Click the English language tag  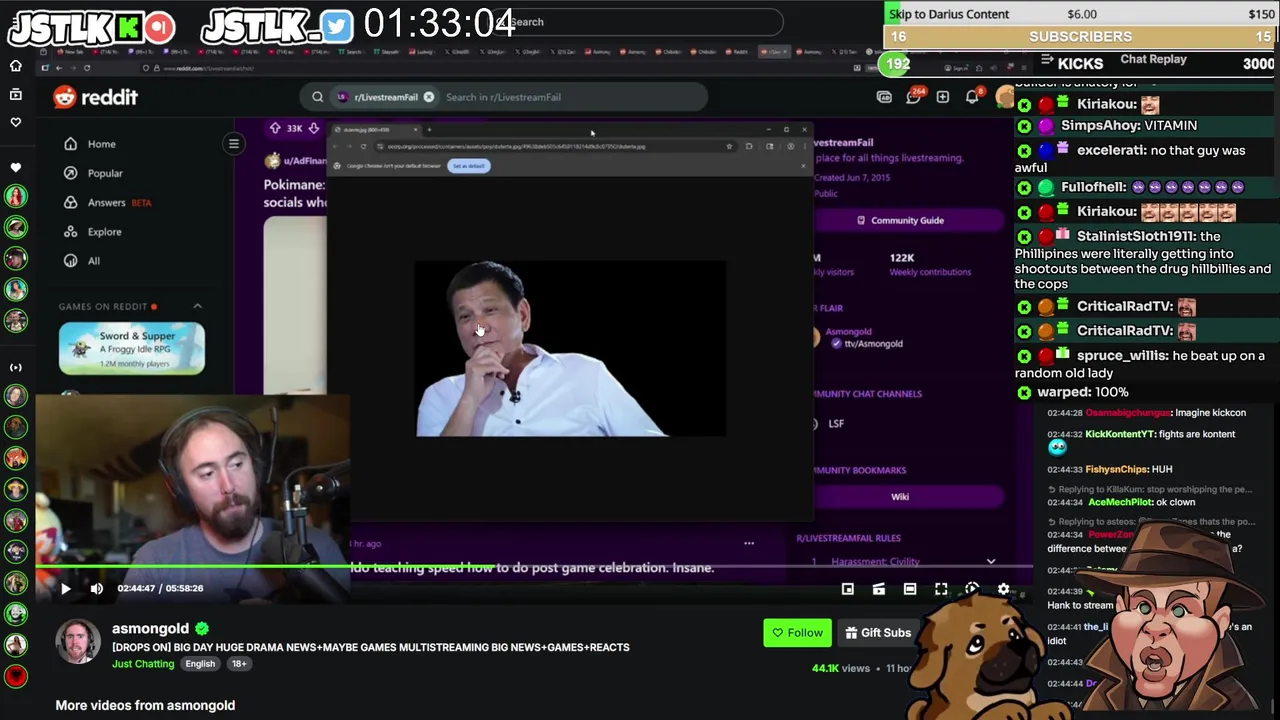(200, 664)
